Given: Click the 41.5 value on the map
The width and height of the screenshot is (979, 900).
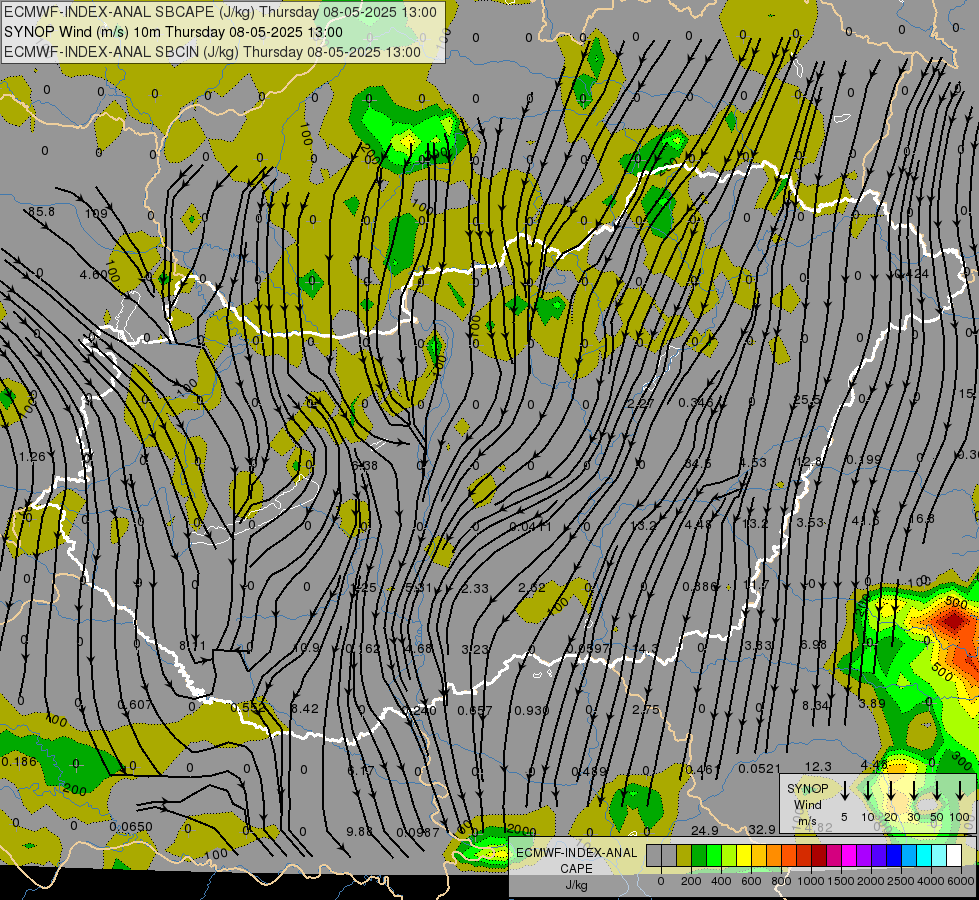Looking at the screenshot, I should (x=865, y=520).
